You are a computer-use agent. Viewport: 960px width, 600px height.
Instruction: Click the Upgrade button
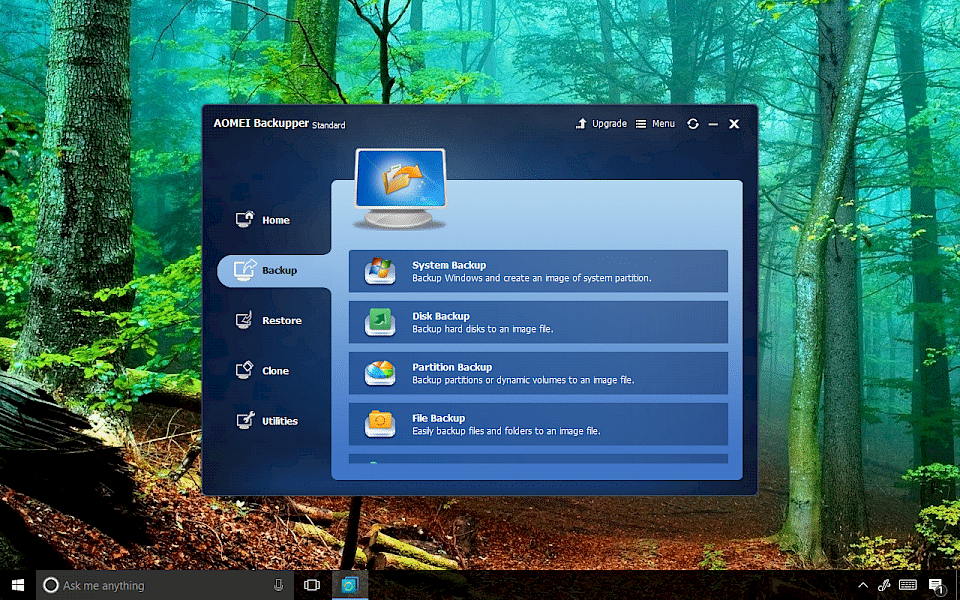pos(601,124)
